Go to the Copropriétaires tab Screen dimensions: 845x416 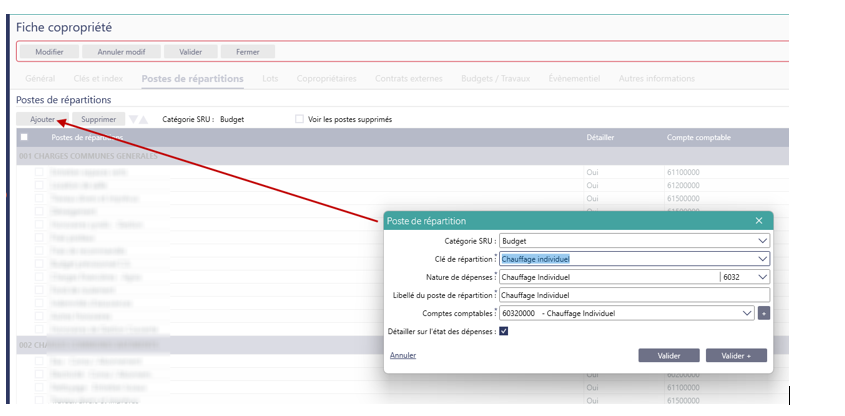click(x=326, y=79)
